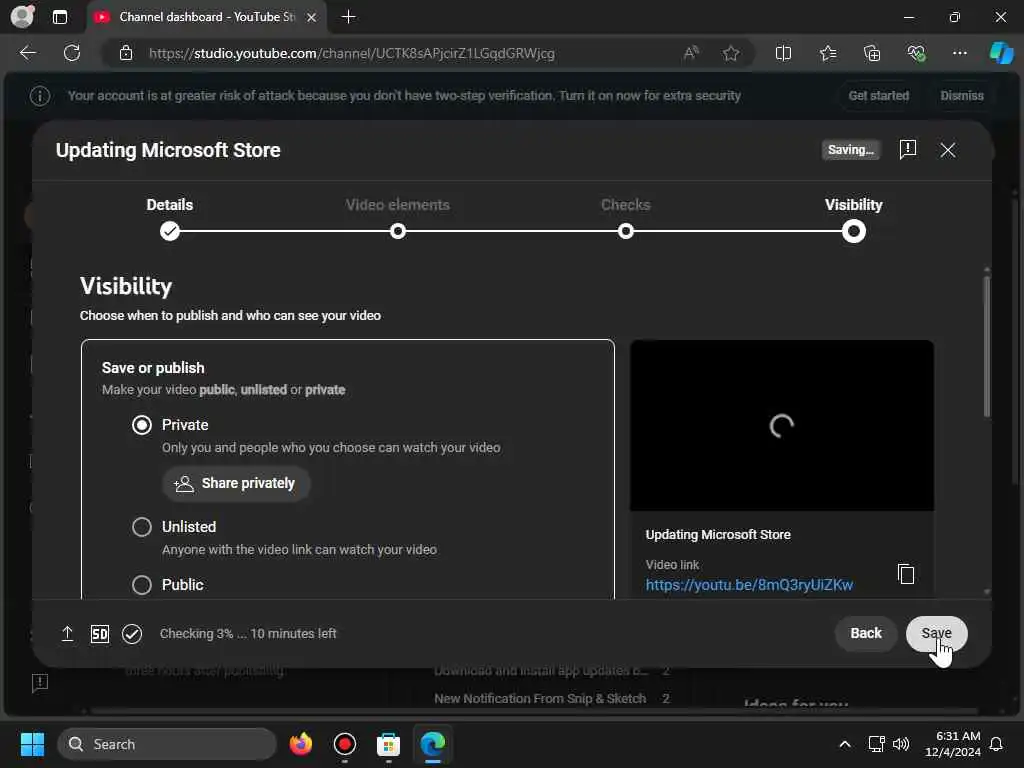The image size is (1024, 768).
Task: Open Firefox from the taskbar
Action: (300, 744)
